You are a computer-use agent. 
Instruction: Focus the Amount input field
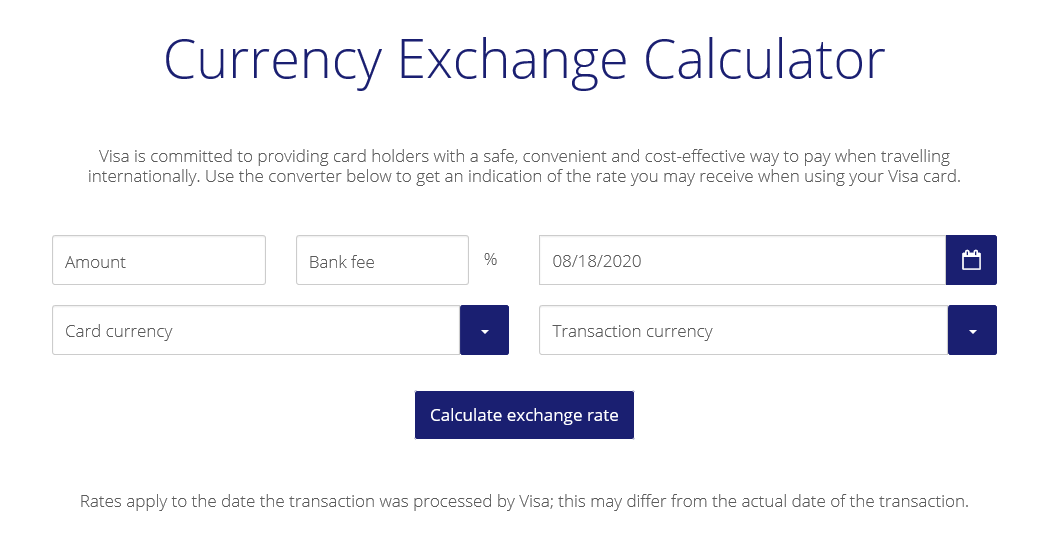click(x=159, y=260)
